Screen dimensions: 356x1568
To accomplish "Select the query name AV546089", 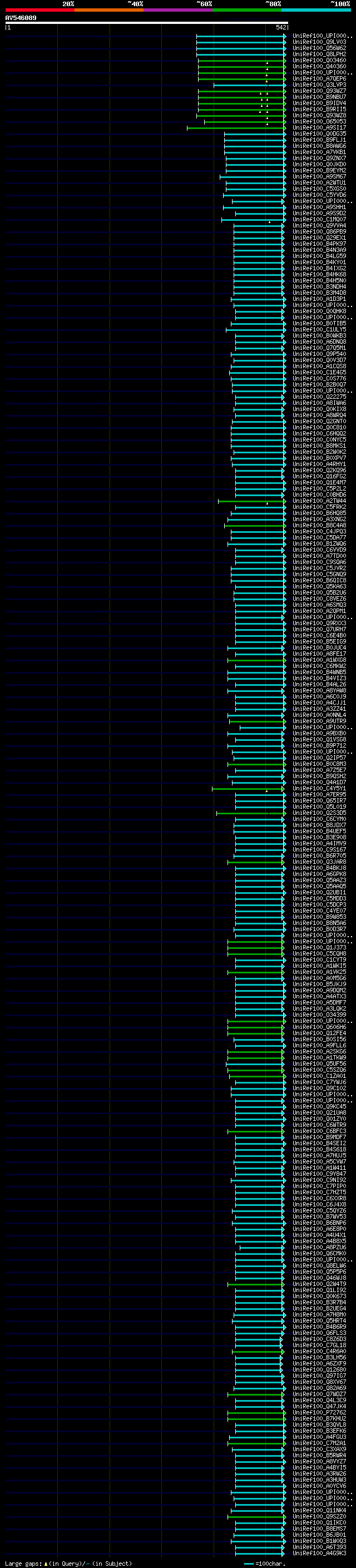I will tap(21, 18).
